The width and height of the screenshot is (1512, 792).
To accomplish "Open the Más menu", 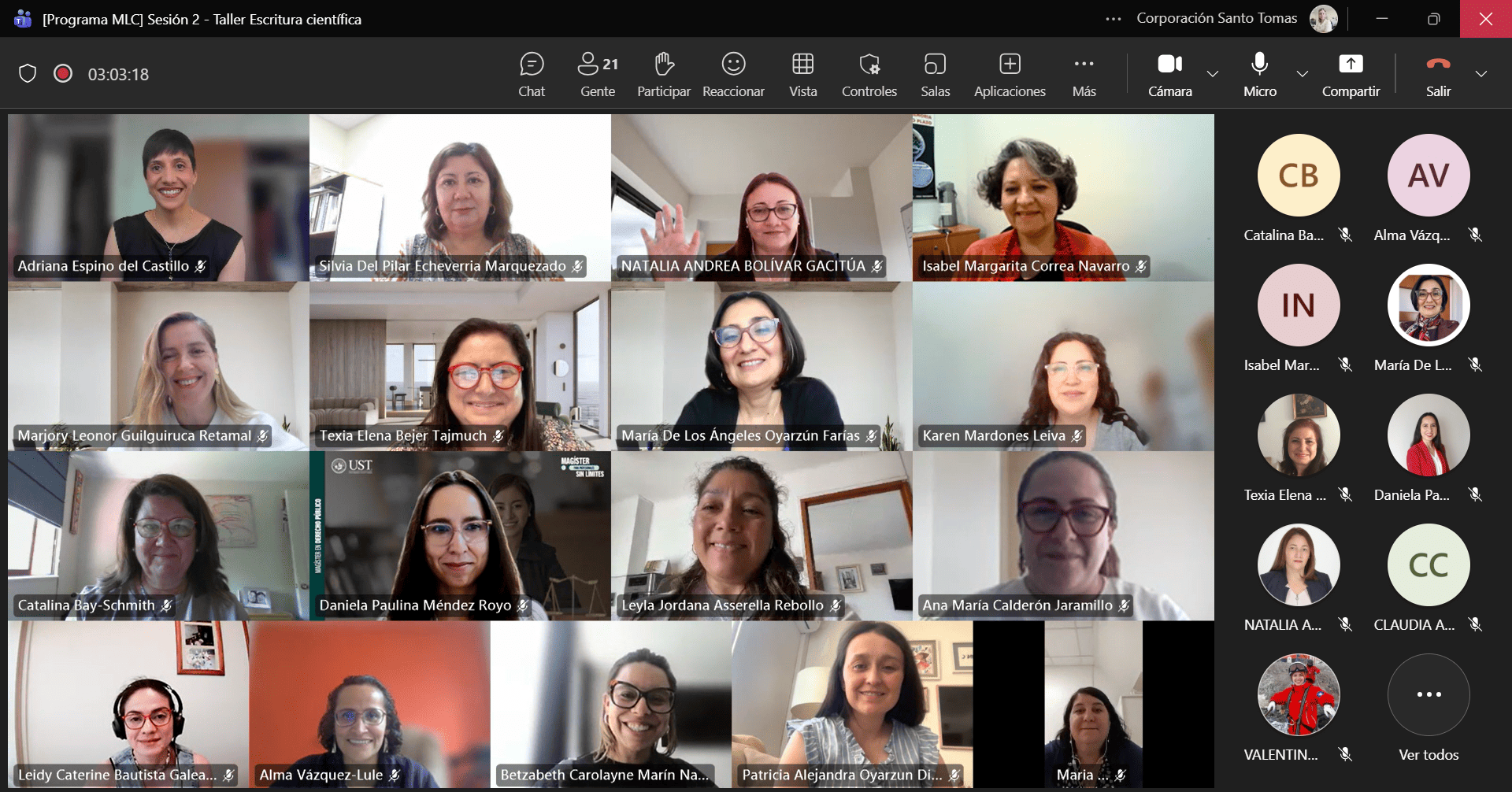I will [x=1083, y=73].
